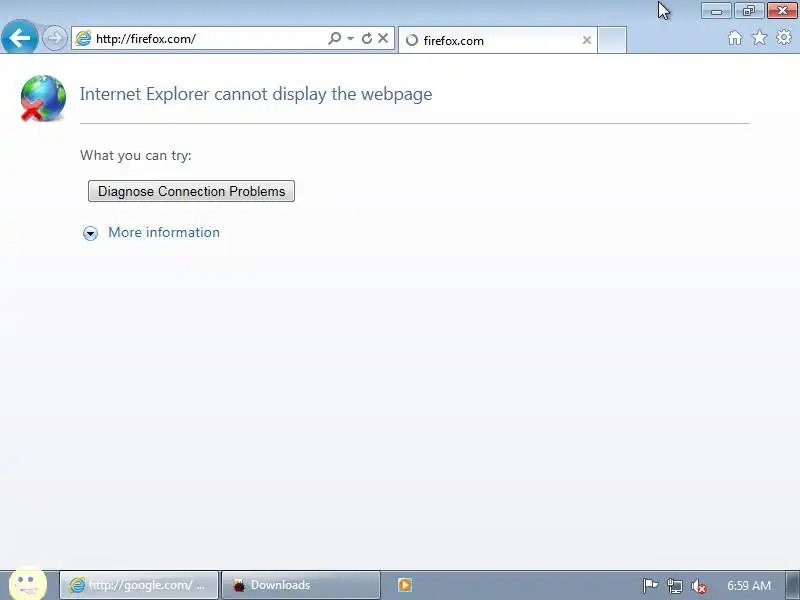Open the muted volume tray icon
The width and height of the screenshot is (800, 600).
point(698,586)
